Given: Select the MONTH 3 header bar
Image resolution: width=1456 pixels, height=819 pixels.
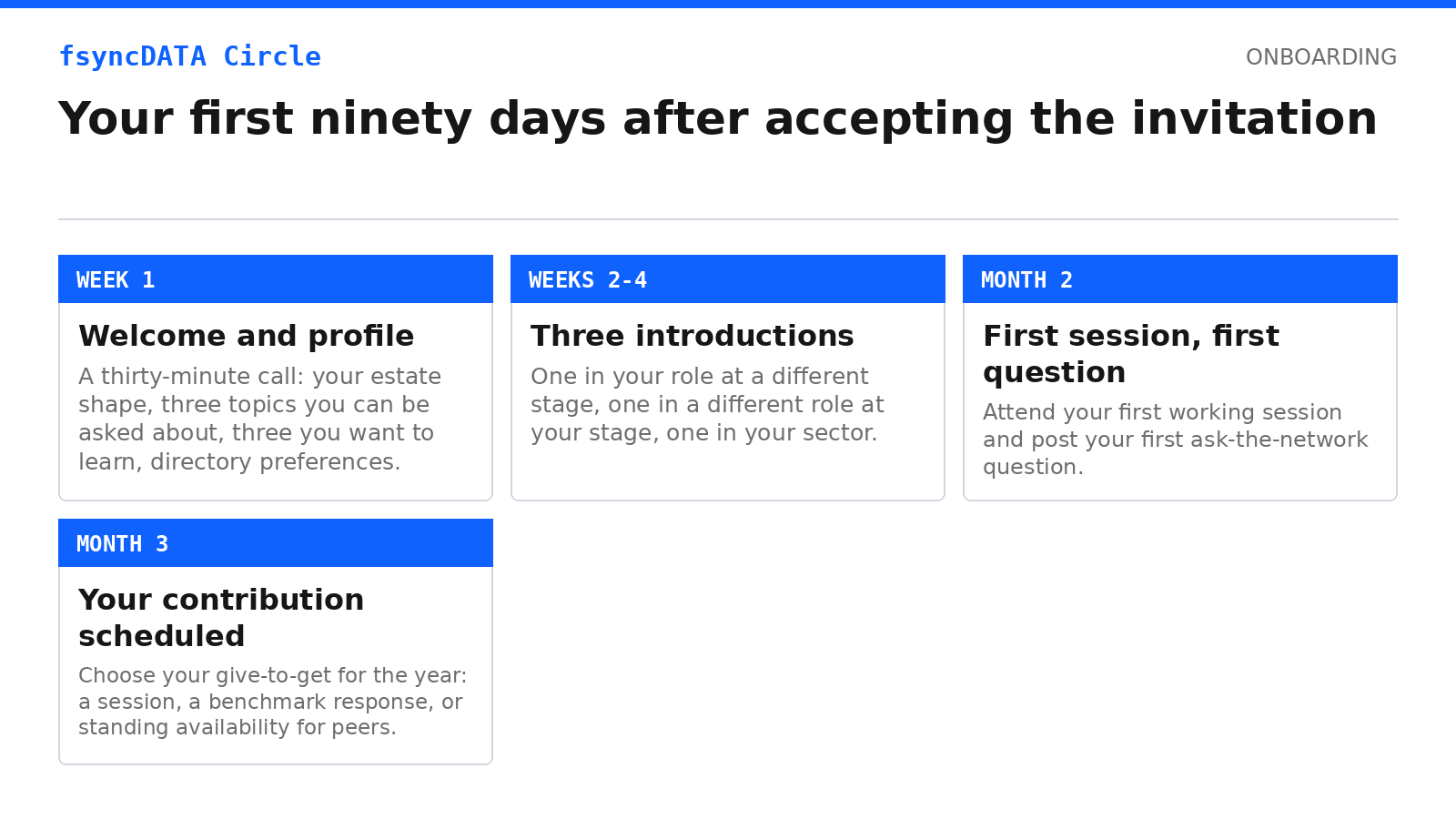Looking at the screenshot, I should click(276, 543).
